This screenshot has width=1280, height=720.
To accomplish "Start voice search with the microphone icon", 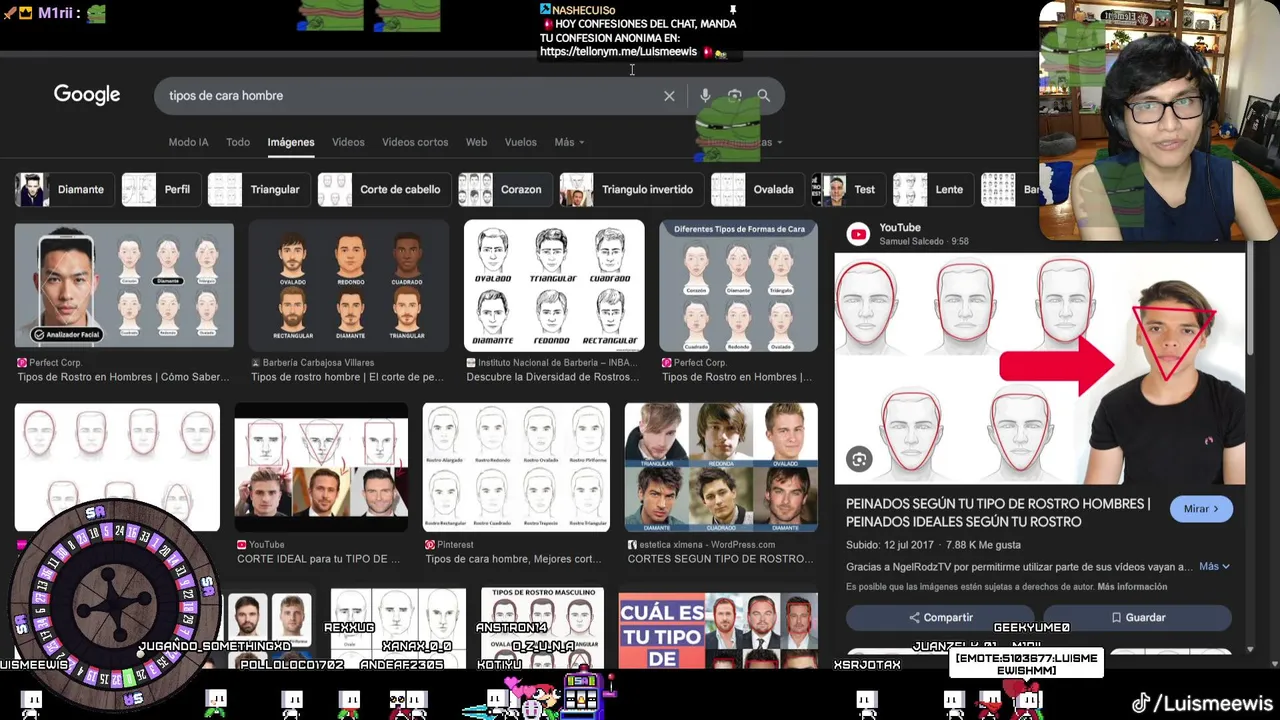I will [x=705, y=95].
